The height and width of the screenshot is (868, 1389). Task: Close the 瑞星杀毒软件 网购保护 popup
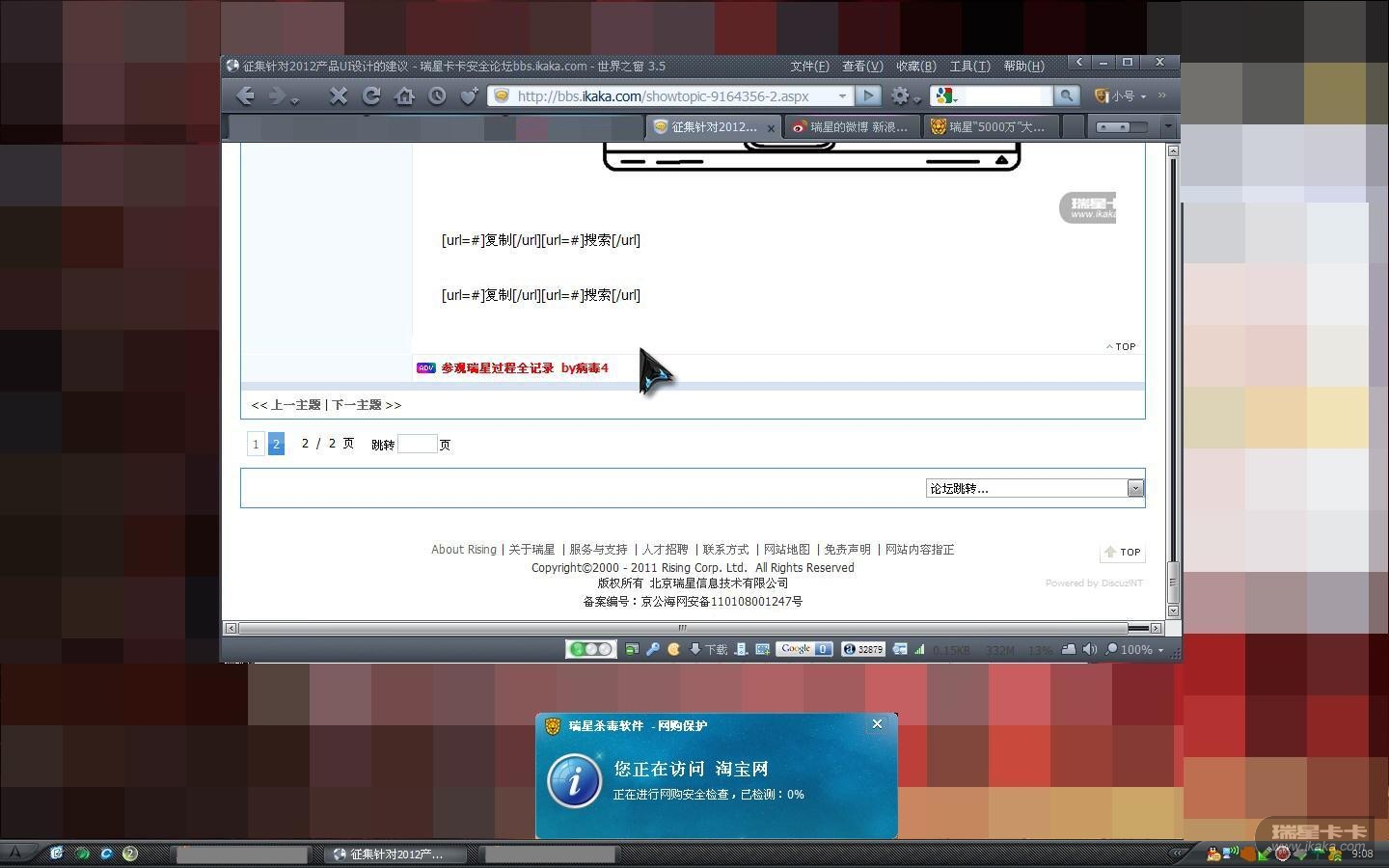[x=877, y=724]
